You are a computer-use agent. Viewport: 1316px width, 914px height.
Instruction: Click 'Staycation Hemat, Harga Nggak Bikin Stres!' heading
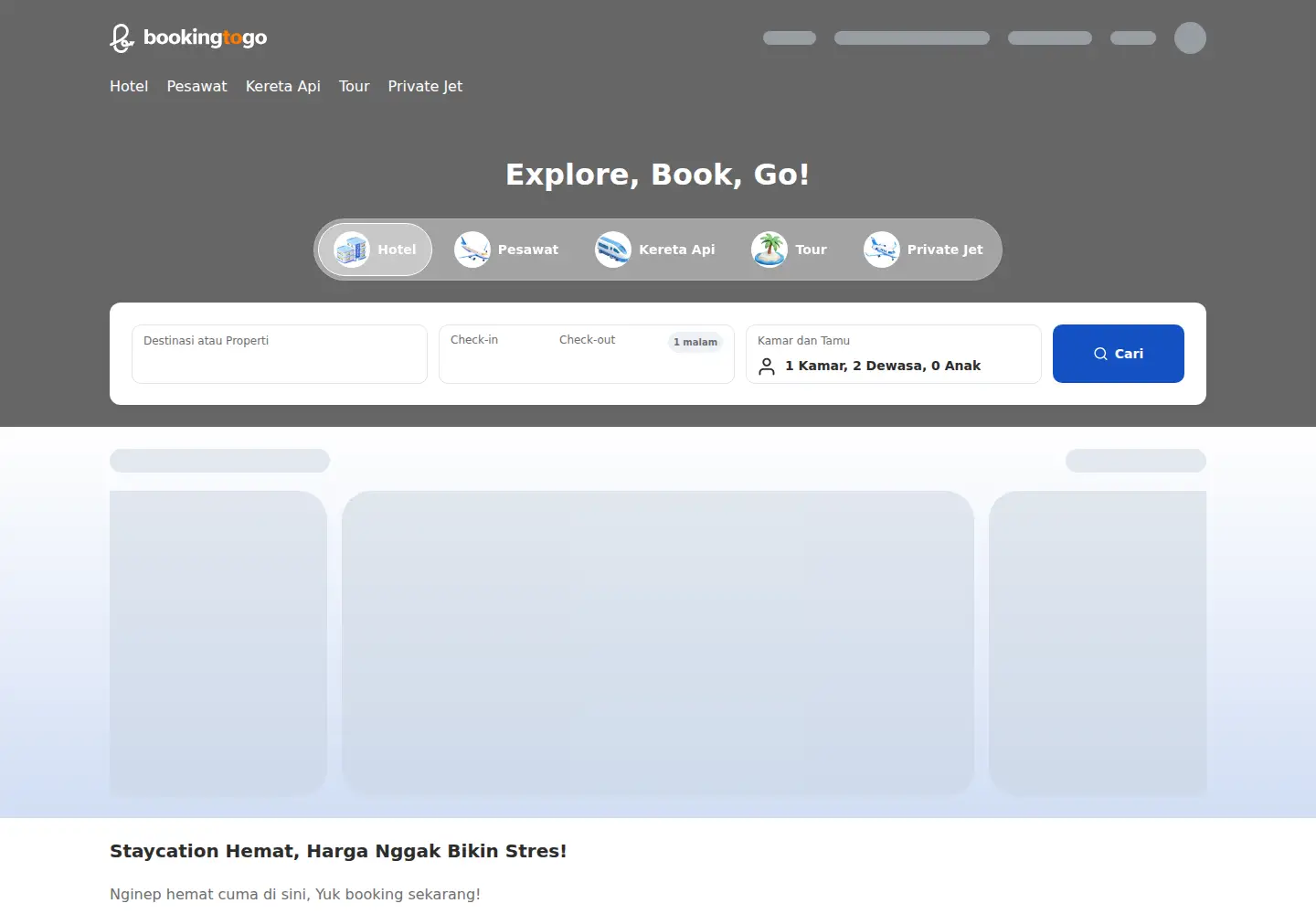(x=338, y=851)
